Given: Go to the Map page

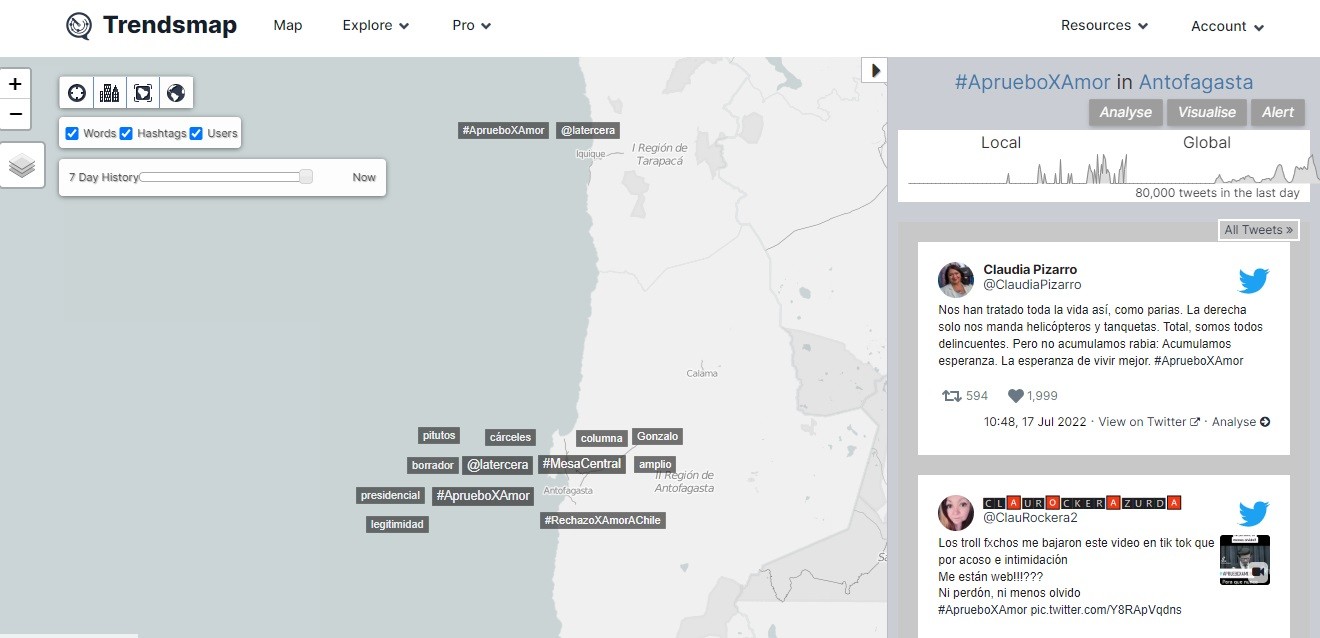Looking at the screenshot, I should 288,26.
